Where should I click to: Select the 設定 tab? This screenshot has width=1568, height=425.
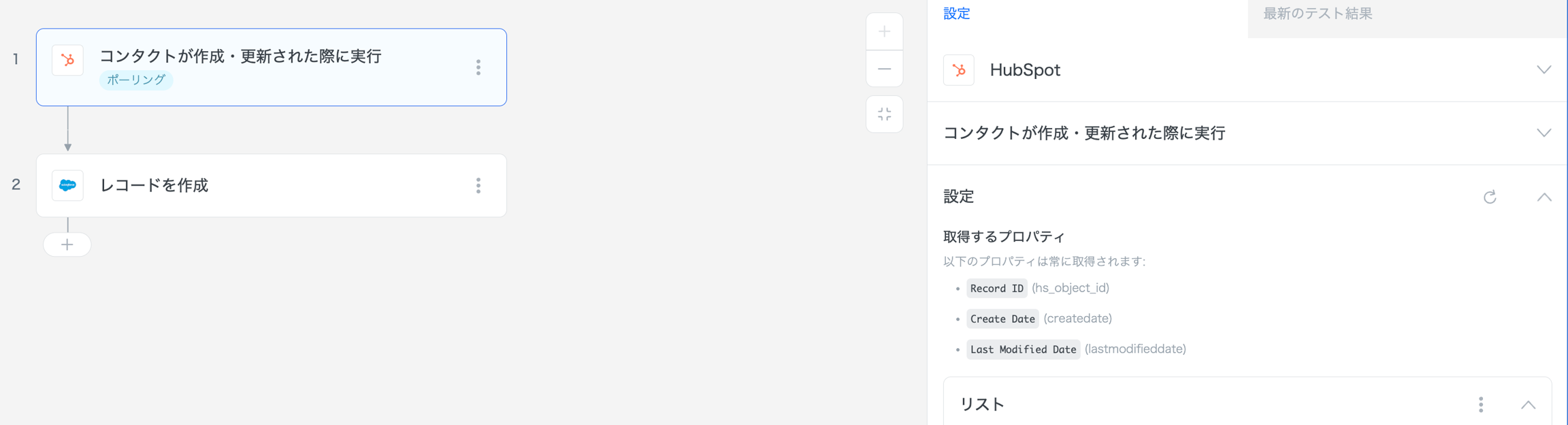click(x=956, y=14)
